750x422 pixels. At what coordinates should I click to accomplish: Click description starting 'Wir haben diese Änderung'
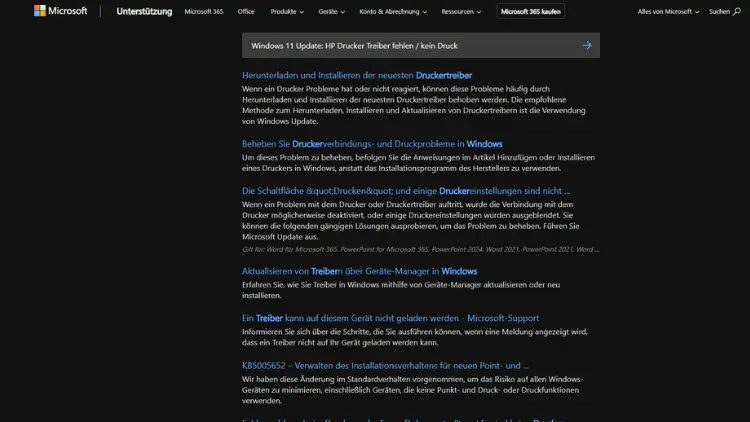coord(412,390)
